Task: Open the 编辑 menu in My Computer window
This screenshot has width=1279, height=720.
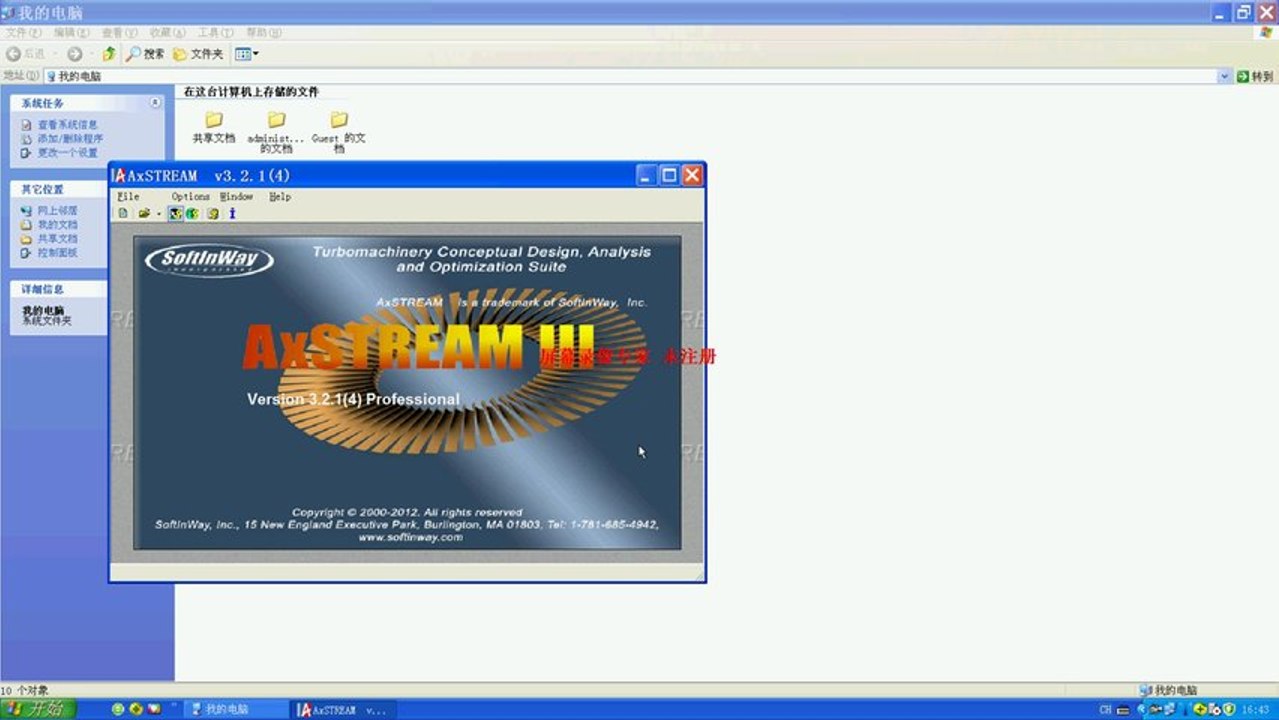Action: click(x=70, y=33)
